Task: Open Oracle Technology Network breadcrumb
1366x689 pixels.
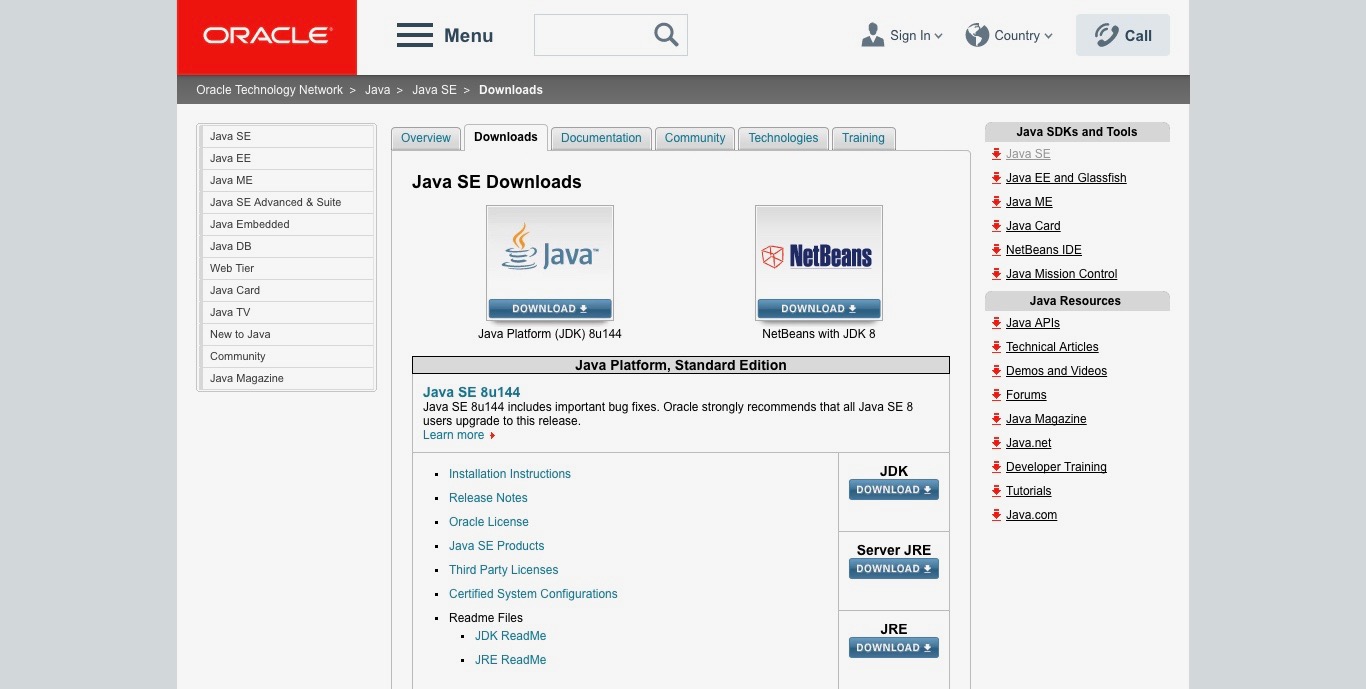Action: click(x=269, y=90)
